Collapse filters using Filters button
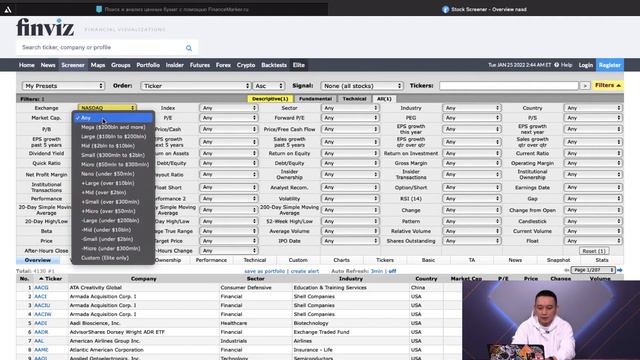 608,85
